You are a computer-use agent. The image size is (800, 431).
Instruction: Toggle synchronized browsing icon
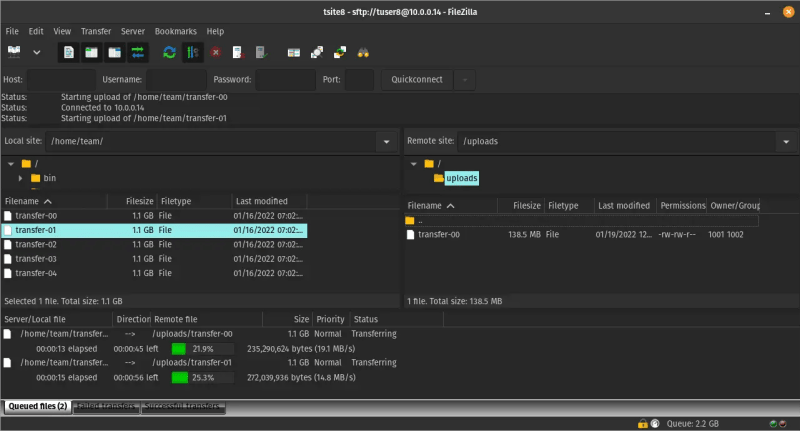340,52
